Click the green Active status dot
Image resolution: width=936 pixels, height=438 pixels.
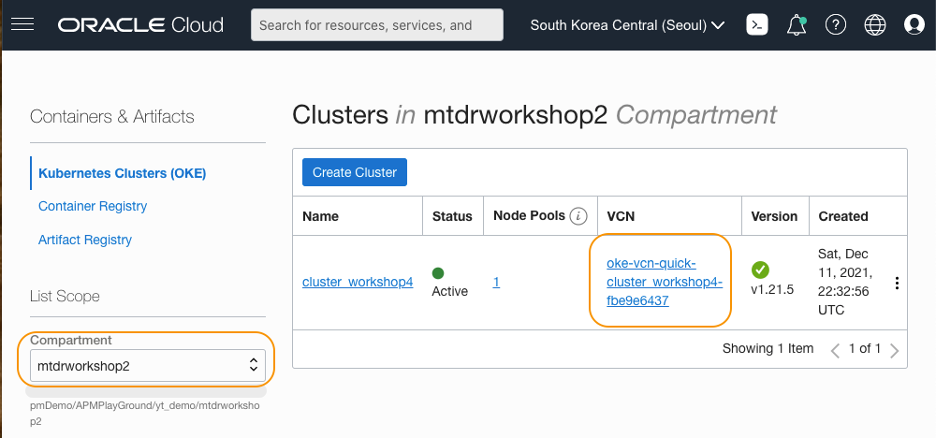click(438, 273)
